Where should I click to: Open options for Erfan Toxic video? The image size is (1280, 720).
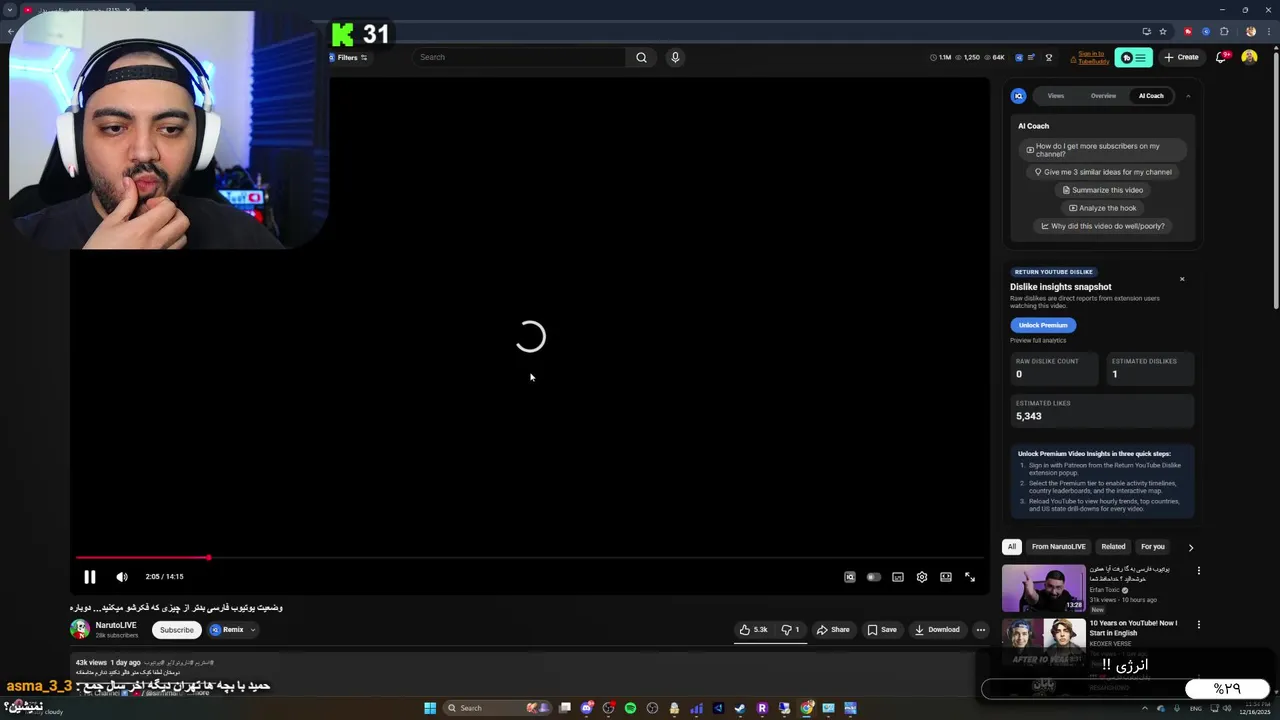[x=1198, y=571]
